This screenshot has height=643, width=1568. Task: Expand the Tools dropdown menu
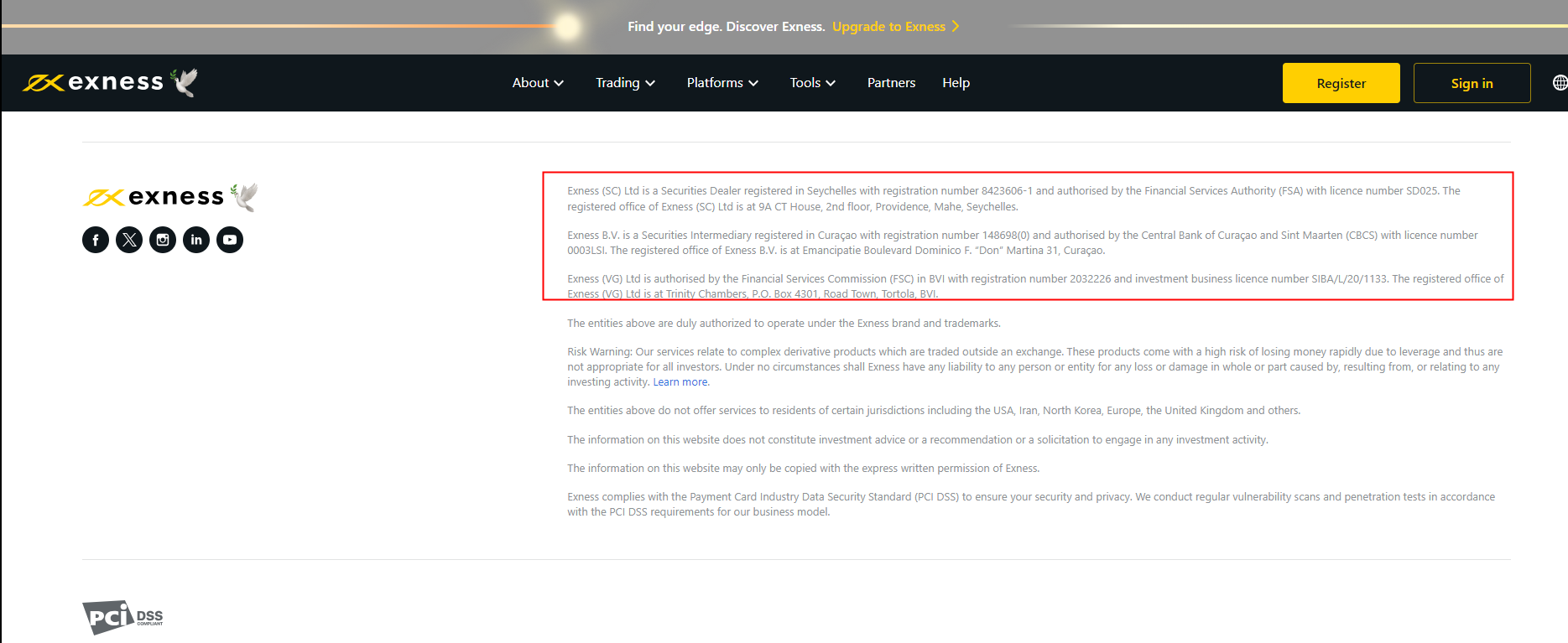813,82
